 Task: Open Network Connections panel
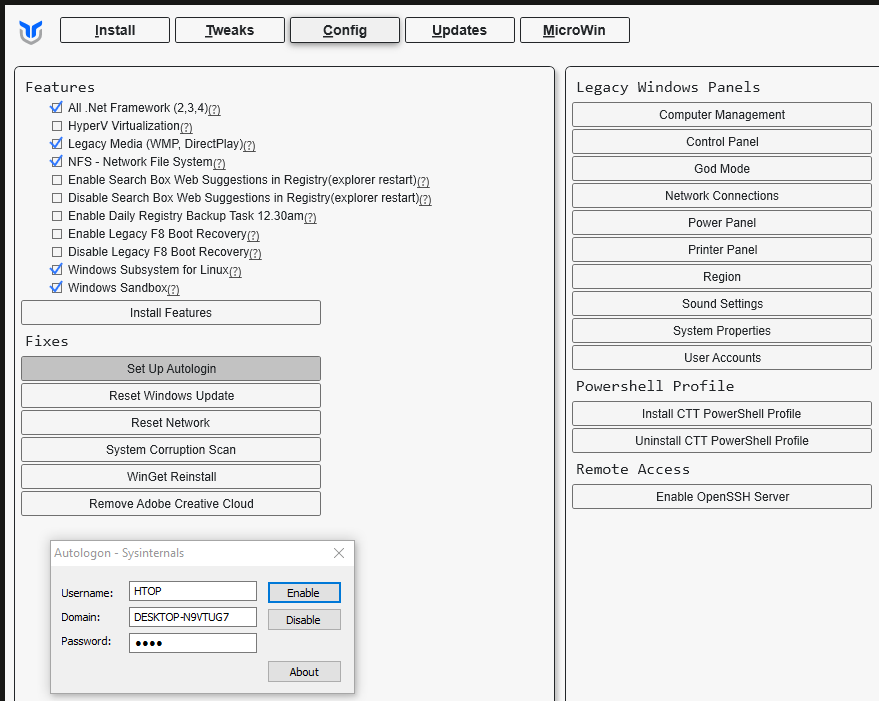click(722, 195)
